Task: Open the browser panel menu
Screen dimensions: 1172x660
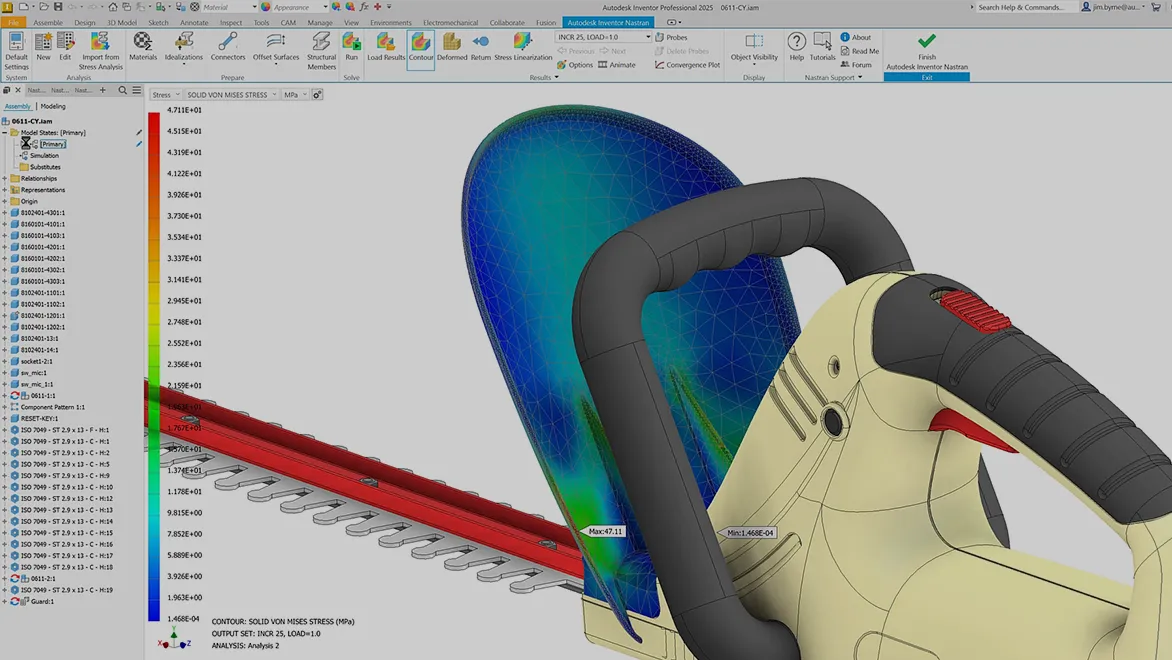Action: [x=137, y=90]
